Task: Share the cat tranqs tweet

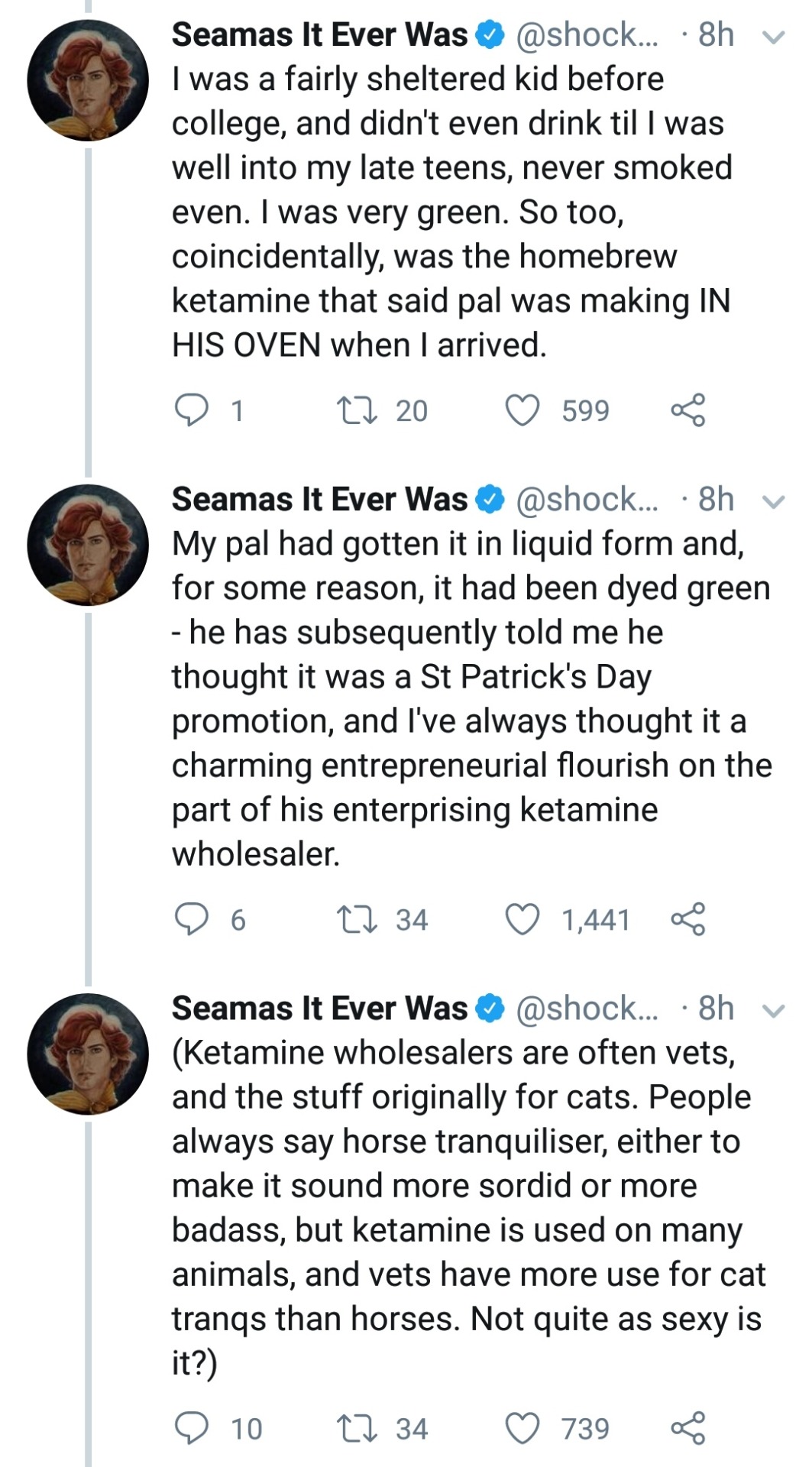Action: (687, 1428)
